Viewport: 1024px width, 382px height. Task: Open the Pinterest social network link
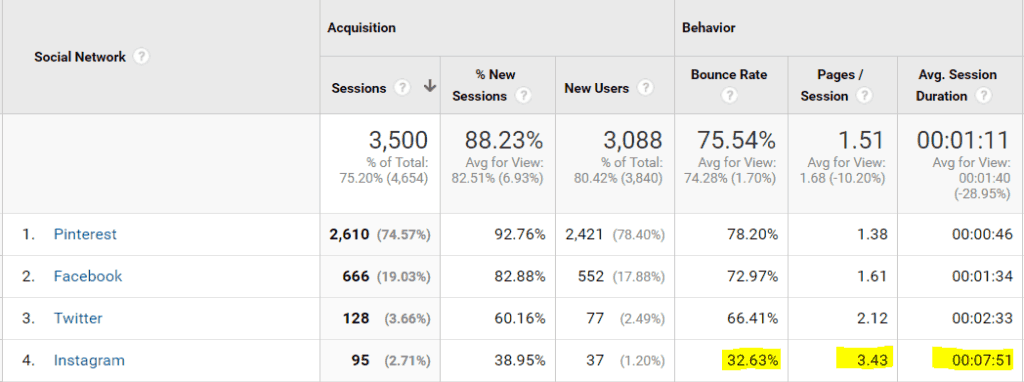point(85,234)
